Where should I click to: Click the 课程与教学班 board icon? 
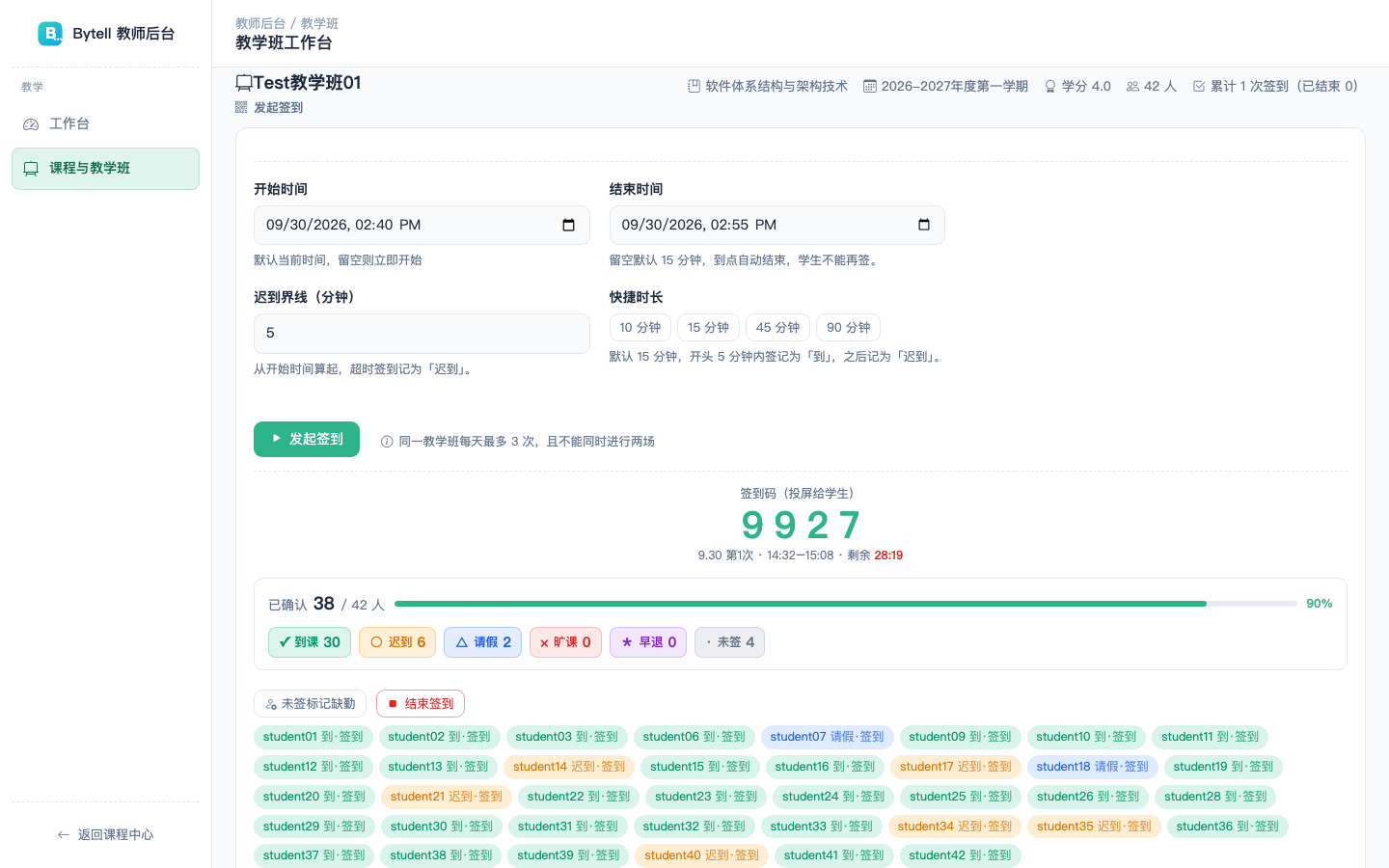pos(31,169)
